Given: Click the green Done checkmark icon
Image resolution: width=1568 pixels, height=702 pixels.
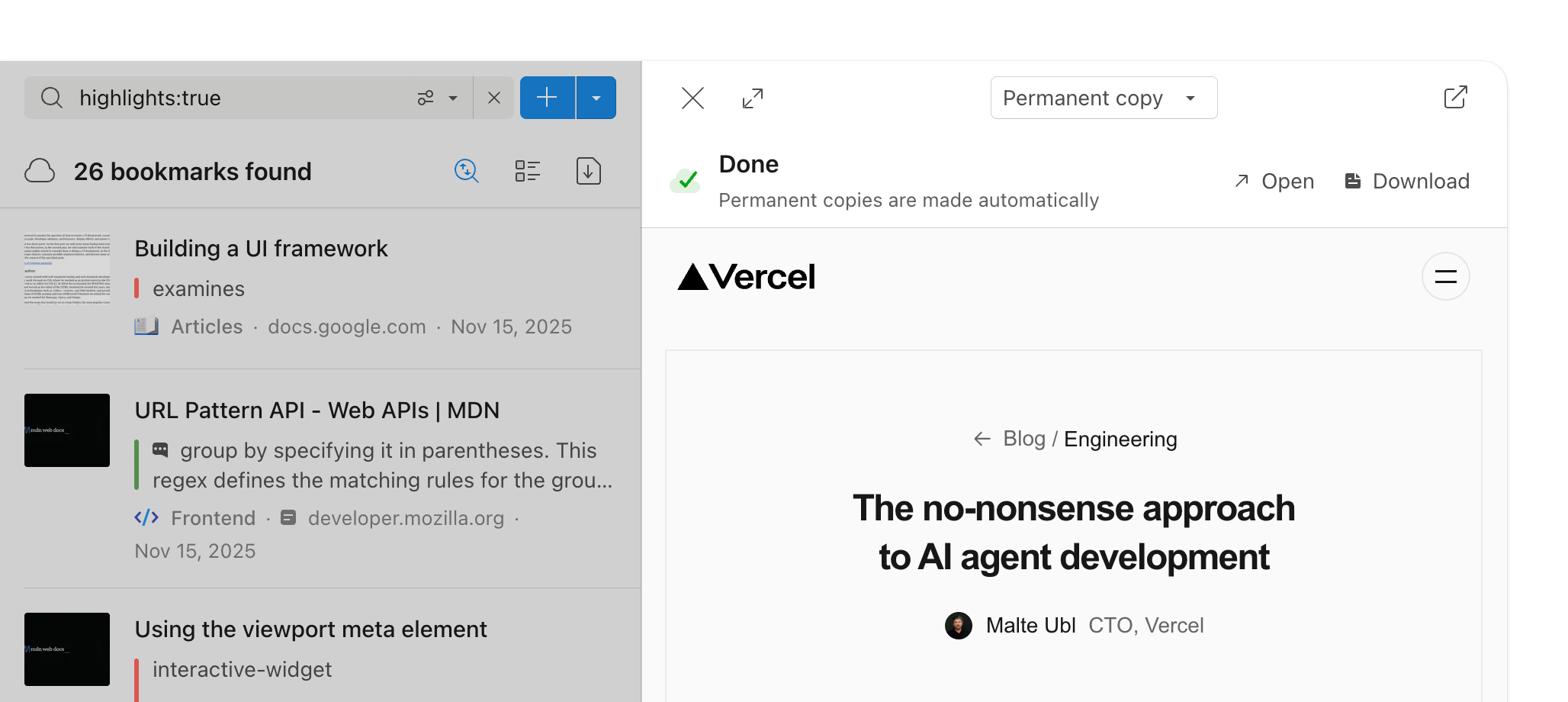Looking at the screenshot, I should tap(686, 181).
